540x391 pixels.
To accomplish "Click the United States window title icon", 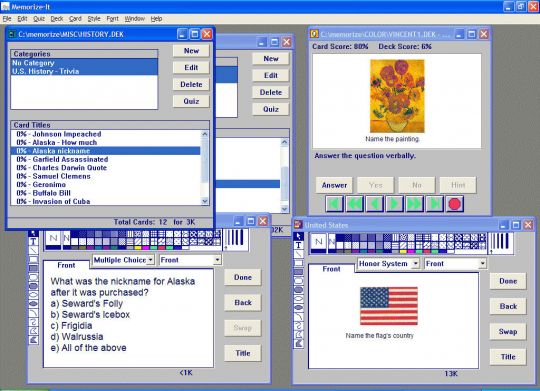I will pyautogui.click(x=298, y=225).
